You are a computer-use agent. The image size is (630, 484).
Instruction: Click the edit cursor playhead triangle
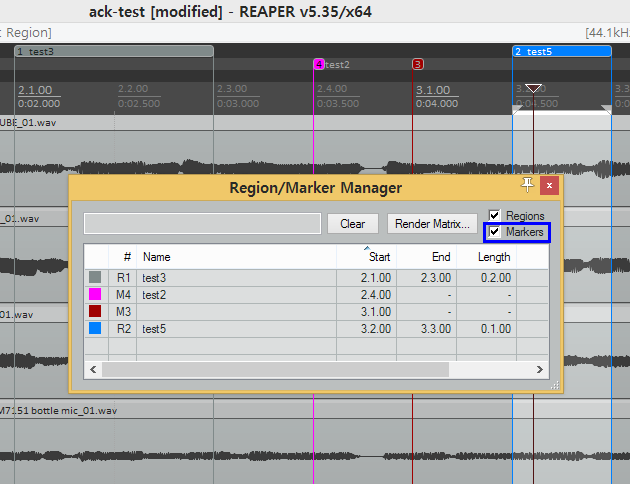click(533, 88)
